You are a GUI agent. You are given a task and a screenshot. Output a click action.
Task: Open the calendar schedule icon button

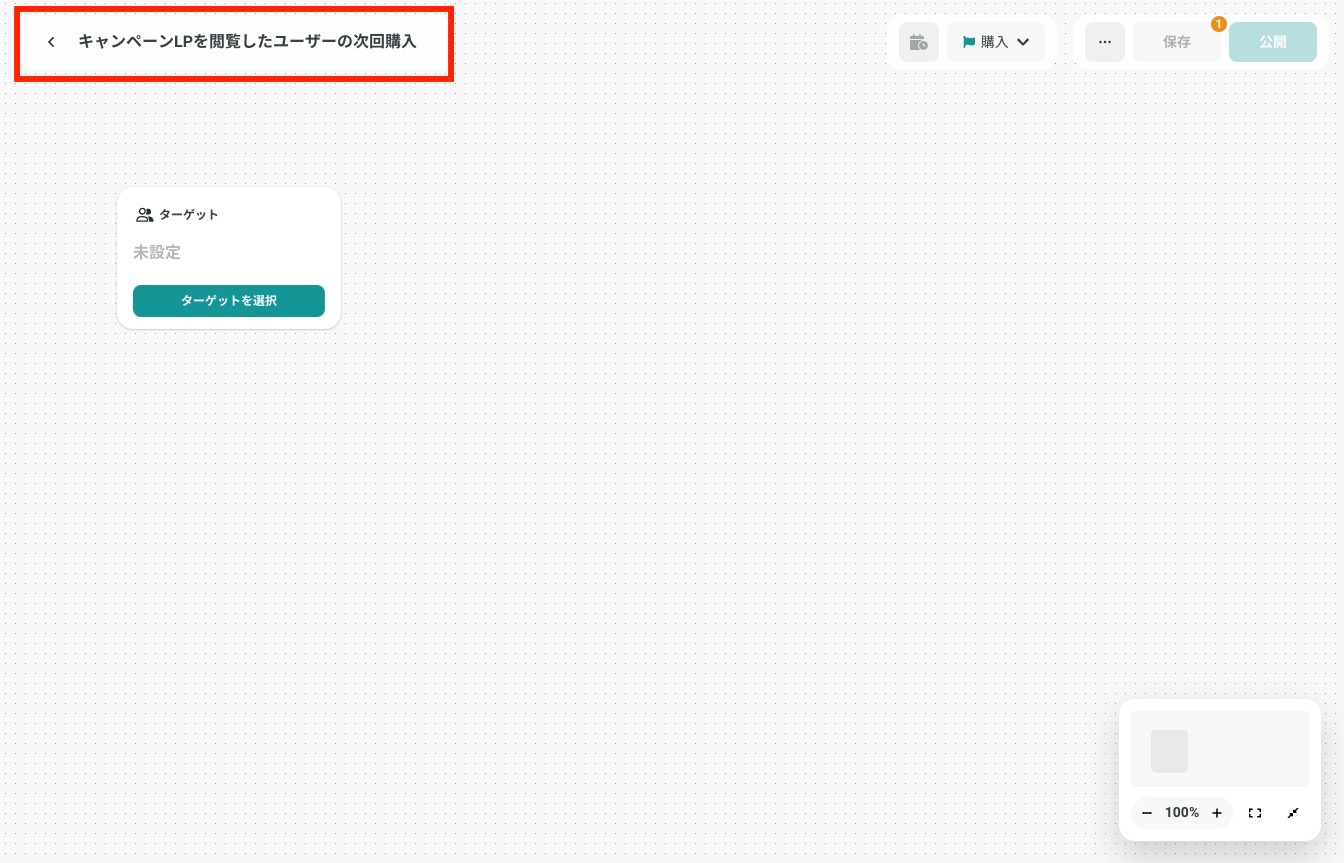(x=918, y=42)
